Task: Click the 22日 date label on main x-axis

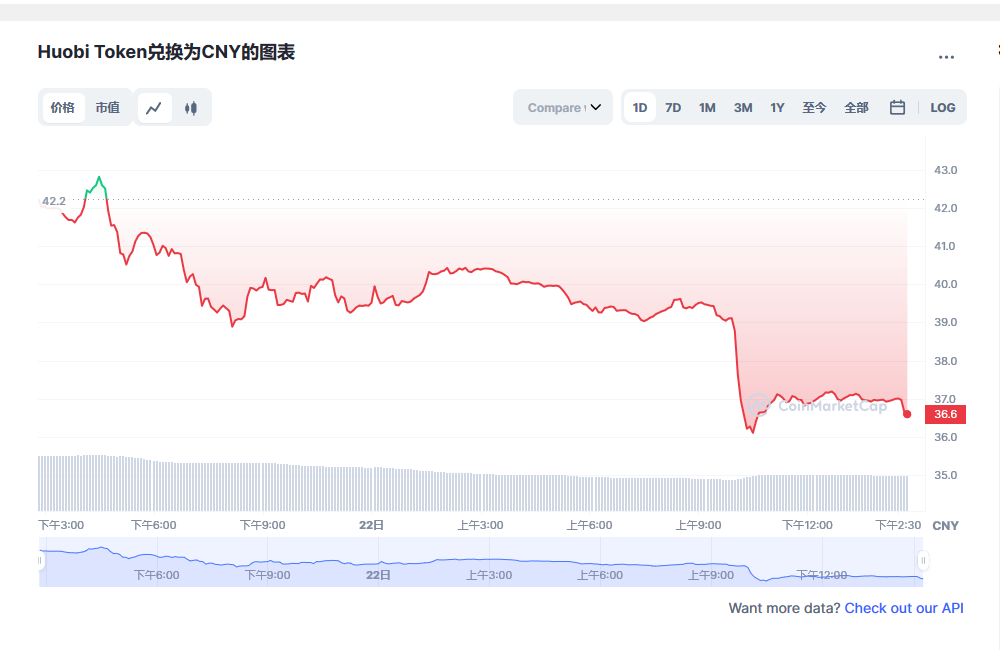Action: (x=371, y=525)
